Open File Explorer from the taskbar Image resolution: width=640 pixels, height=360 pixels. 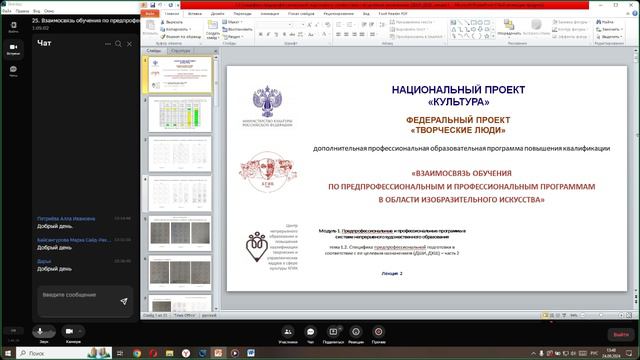tap(169, 353)
